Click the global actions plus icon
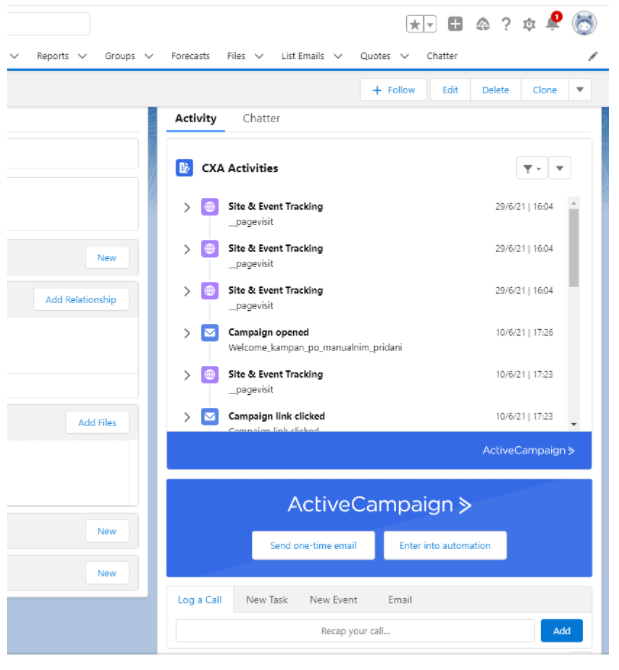619x670 pixels. (x=455, y=24)
